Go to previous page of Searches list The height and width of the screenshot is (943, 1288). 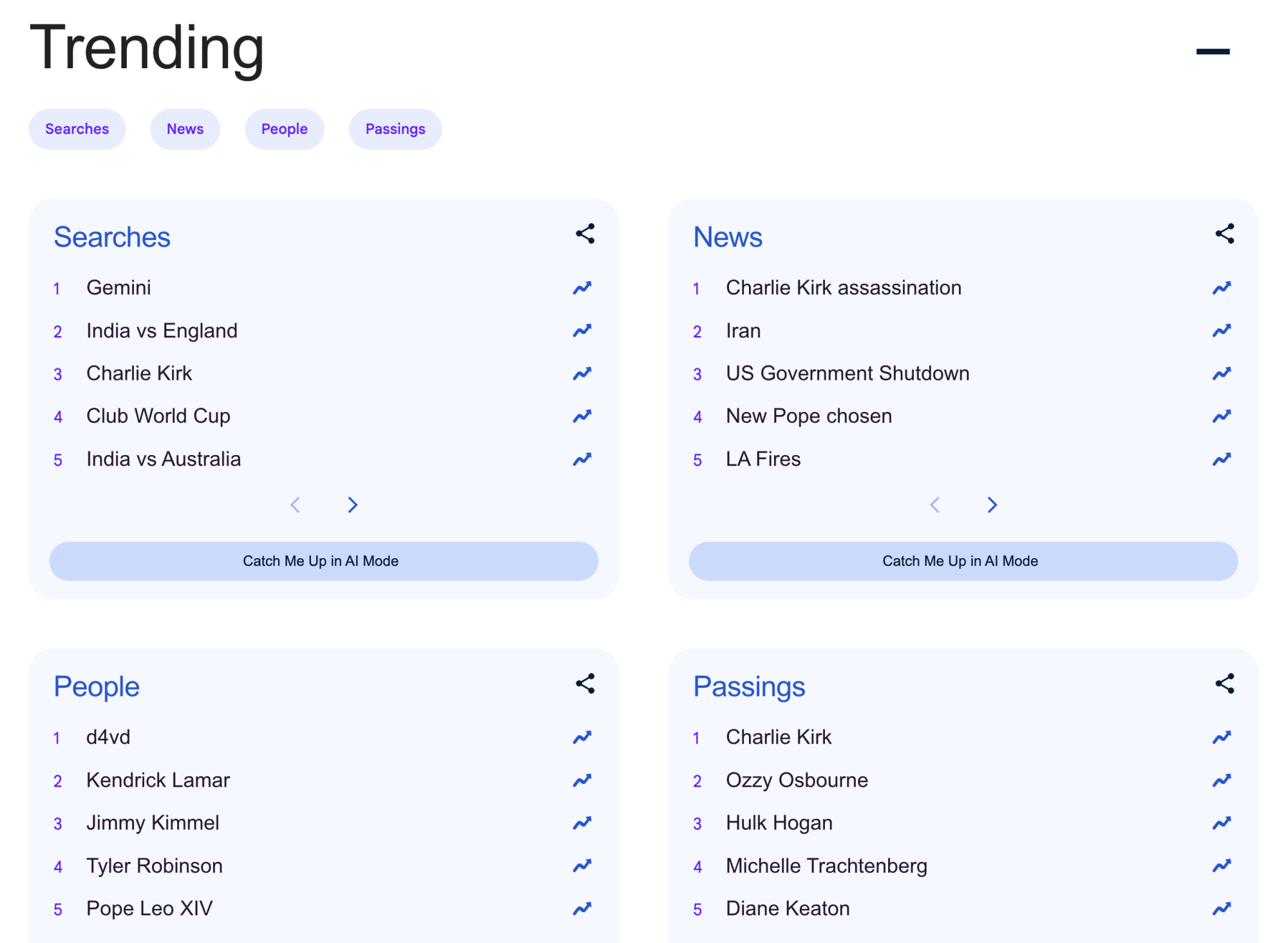[x=296, y=505]
